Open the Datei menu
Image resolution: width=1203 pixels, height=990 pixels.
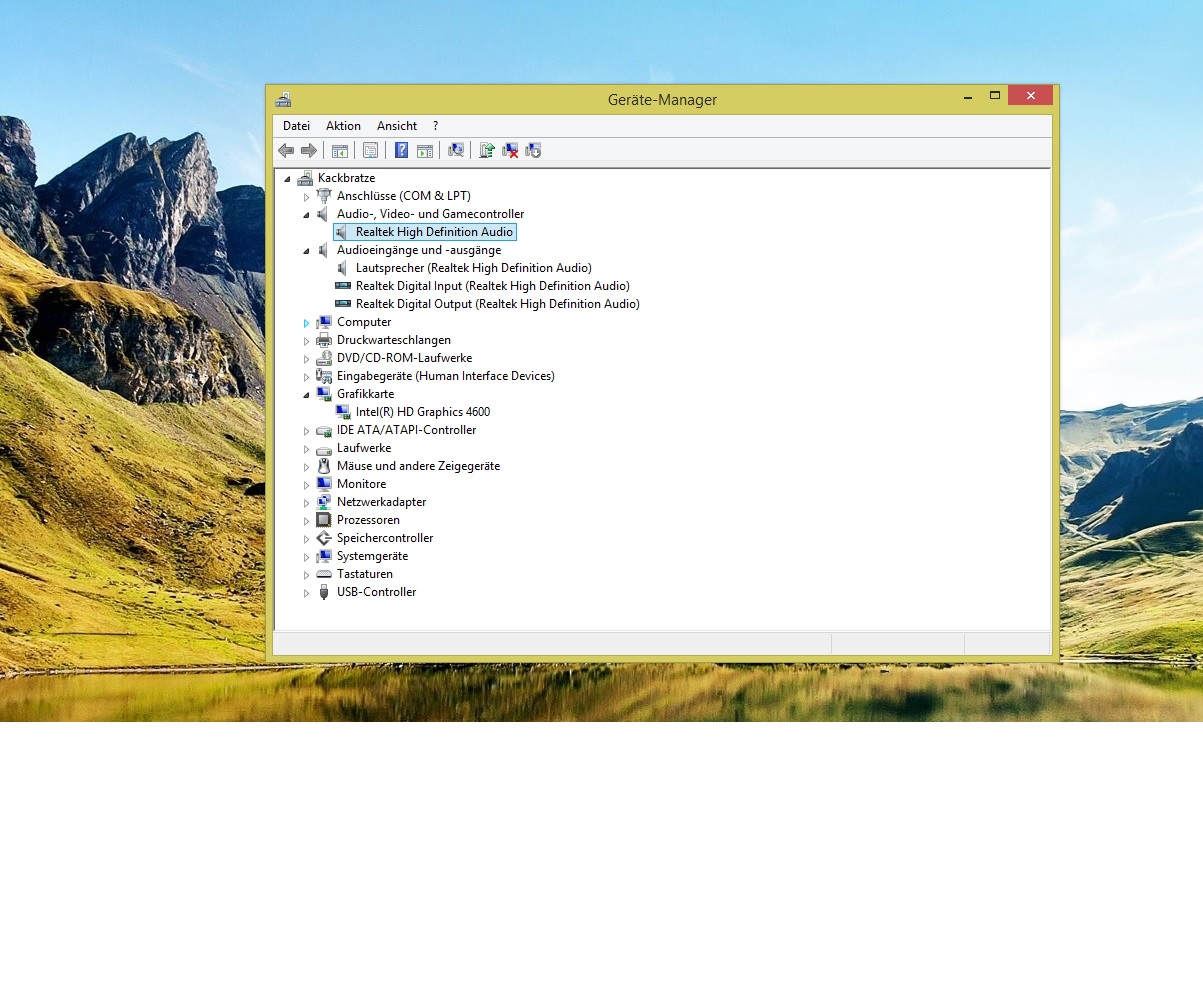[296, 126]
